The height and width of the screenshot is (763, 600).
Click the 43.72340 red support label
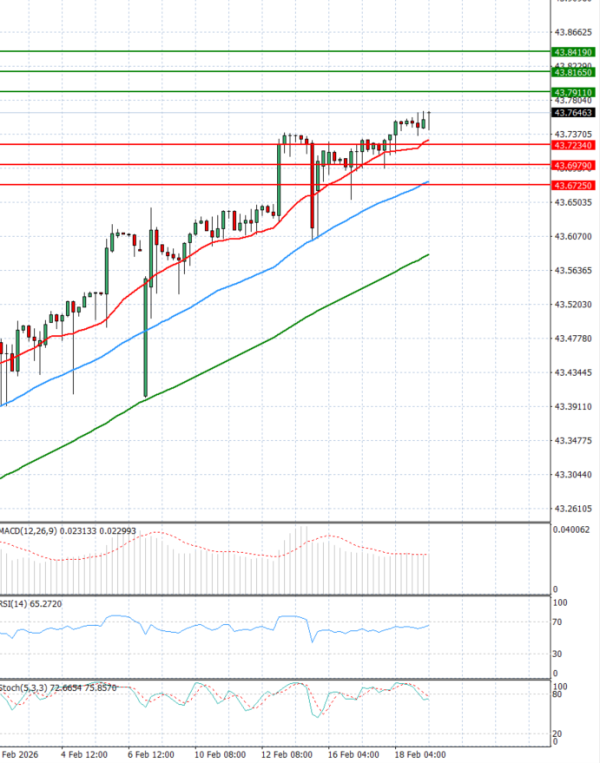coord(573,144)
